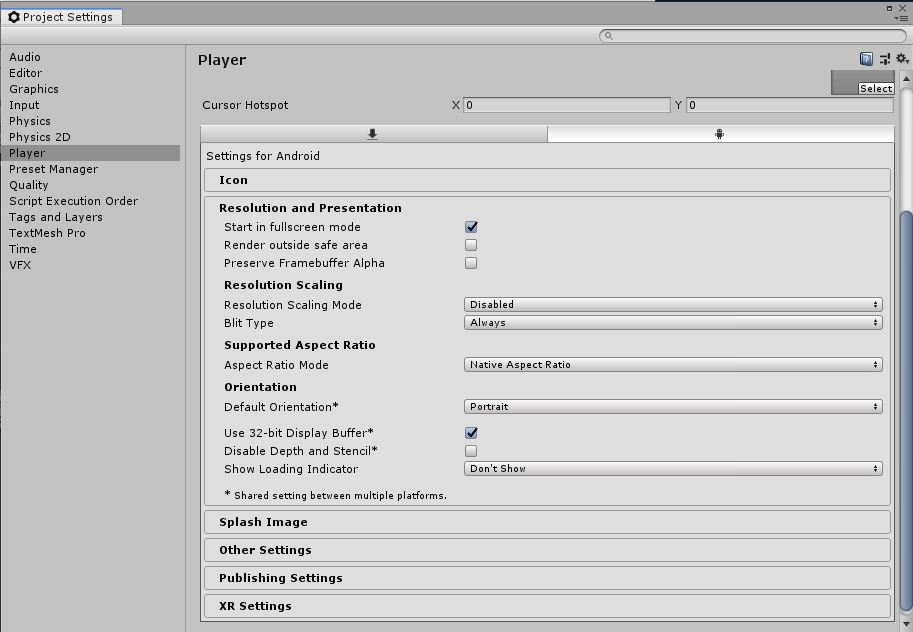Switch to the Android platform tab icon
The width and height of the screenshot is (913, 632).
pyautogui.click(x=720, y=132)
